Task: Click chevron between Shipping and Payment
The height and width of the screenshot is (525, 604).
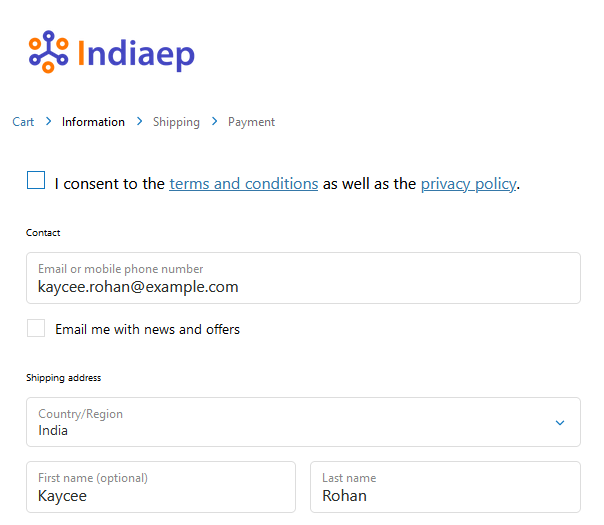Action: (214, 122)
